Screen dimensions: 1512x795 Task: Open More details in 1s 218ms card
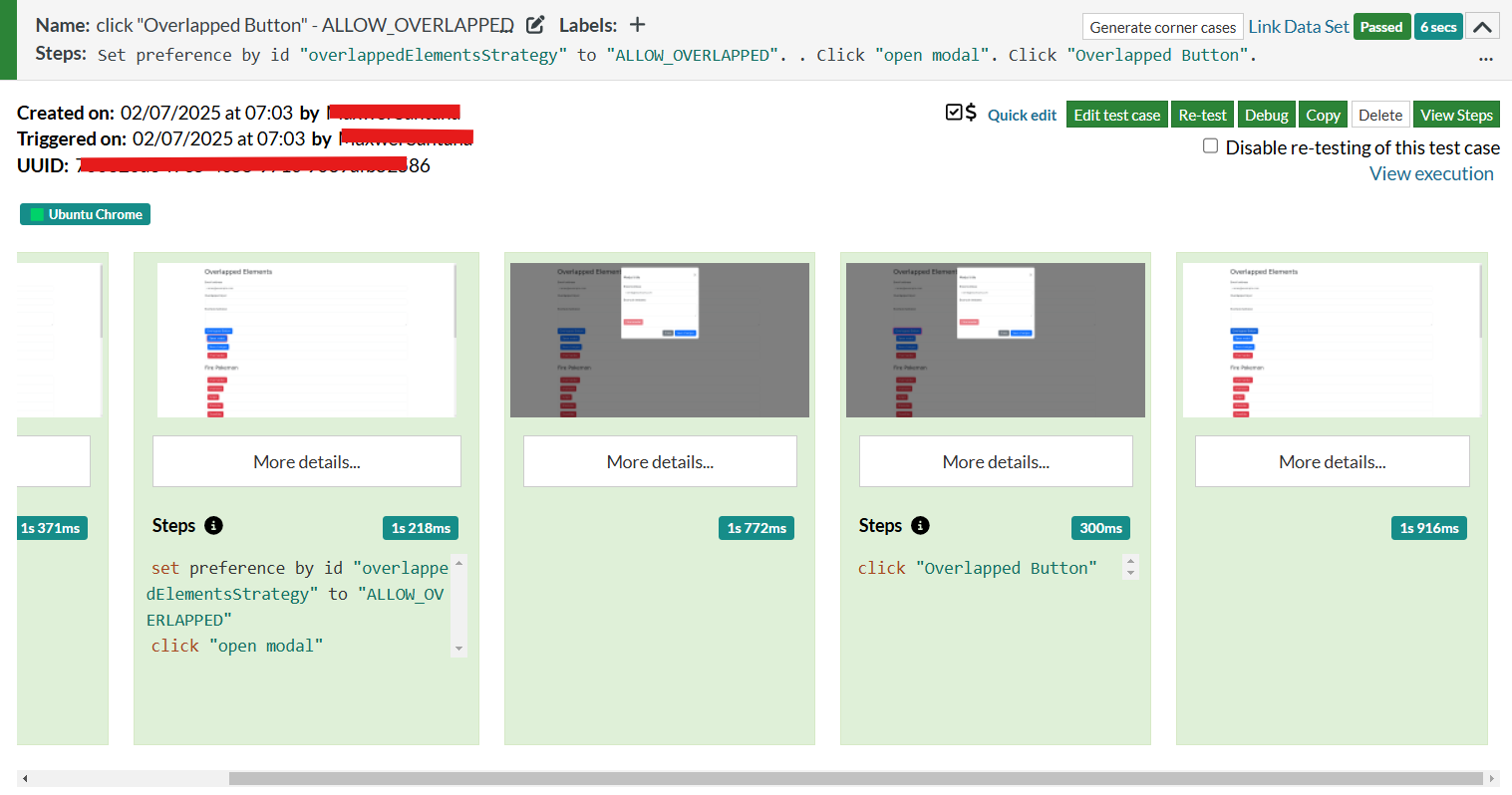click(307, 461)
